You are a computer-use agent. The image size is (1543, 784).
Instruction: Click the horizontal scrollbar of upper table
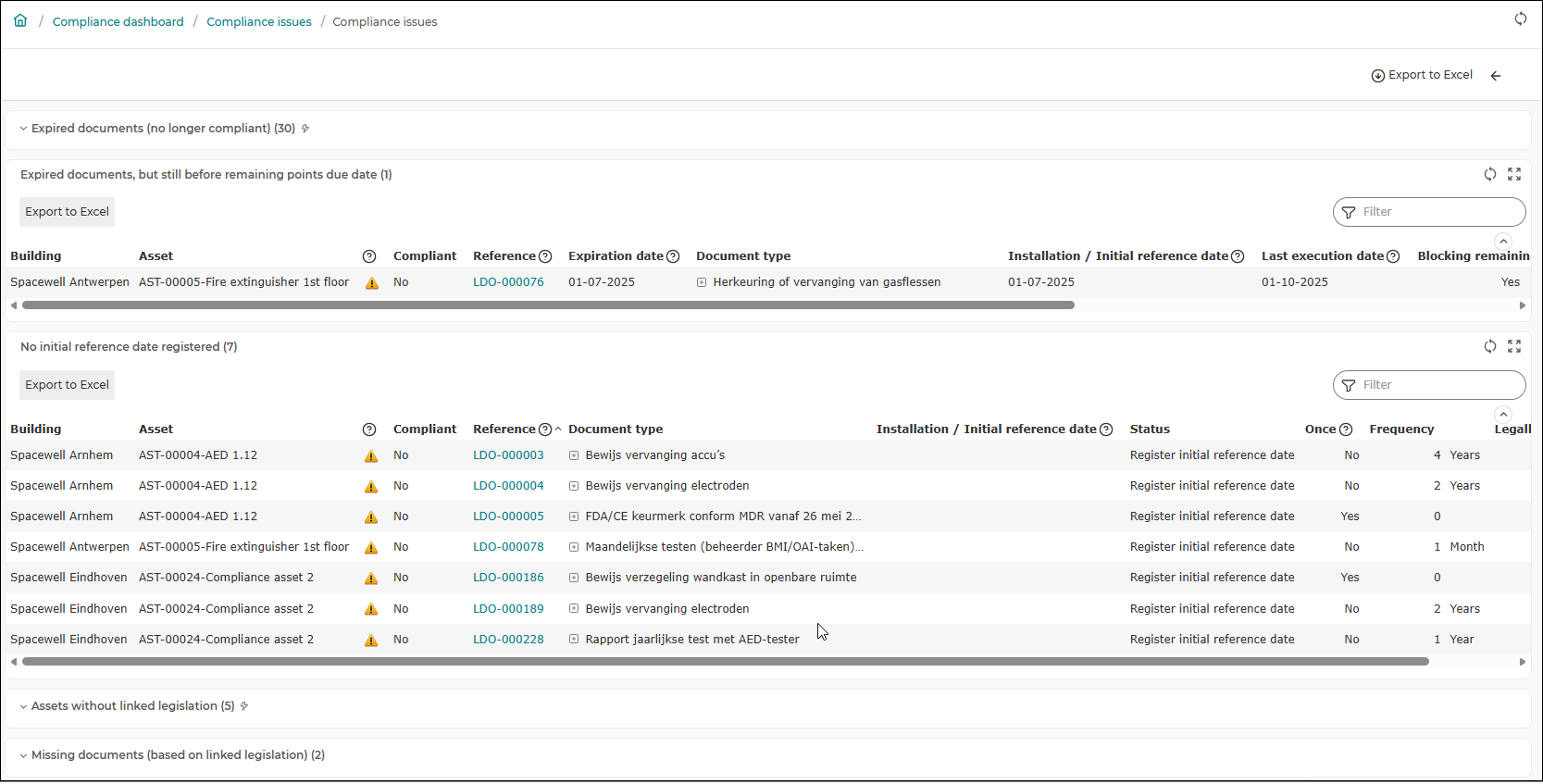pyautogui.click(x=548, y=305)
